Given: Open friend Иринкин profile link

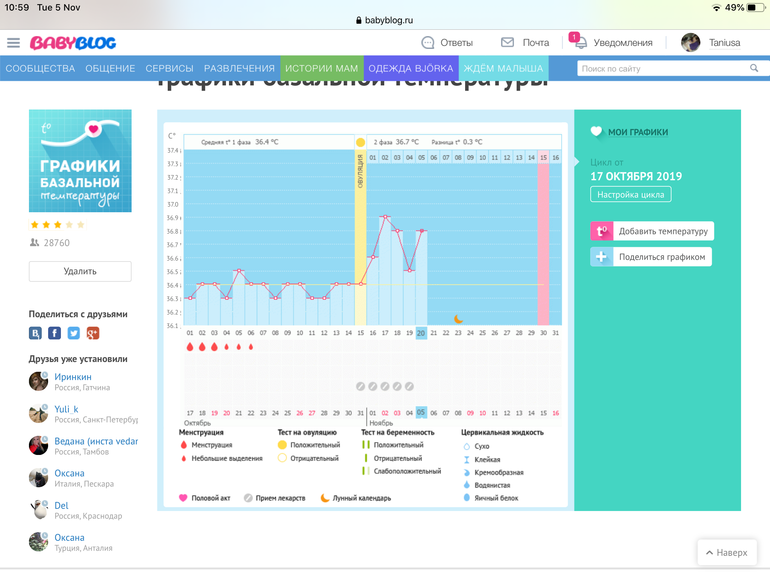Looking at the screenshot, I should (72, 377).
